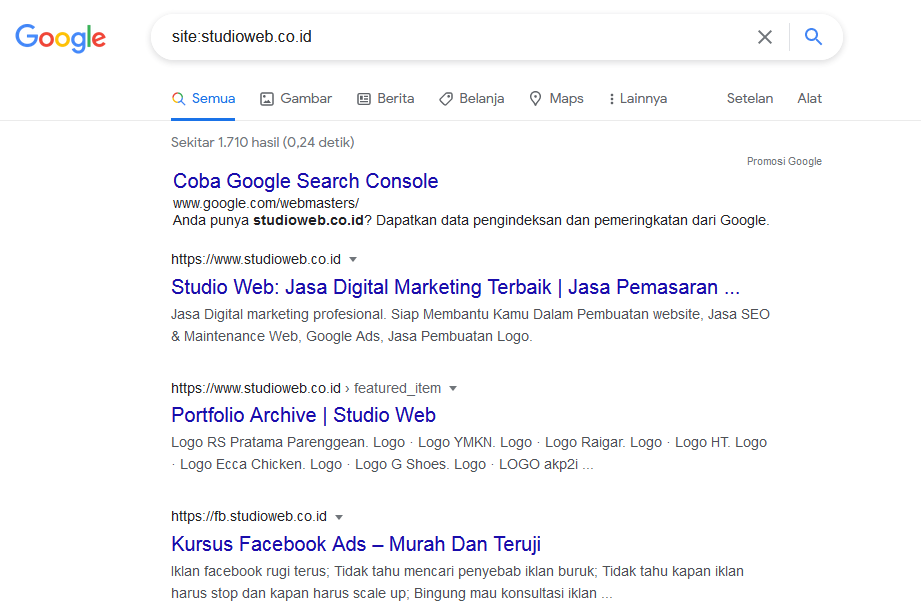Clear the search query with the X icon
This screenshot has height=605, width=921.
pos(765,37)
